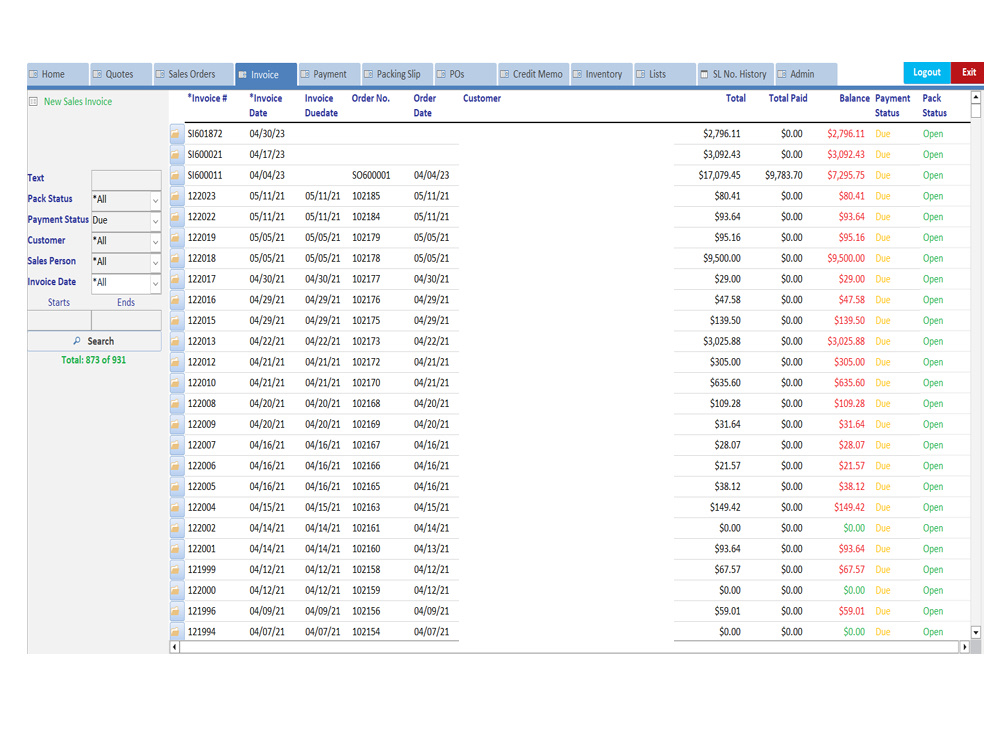Open folder icon for invoice 122006
Screen dimensions: 1000x750
coord(175,466)
